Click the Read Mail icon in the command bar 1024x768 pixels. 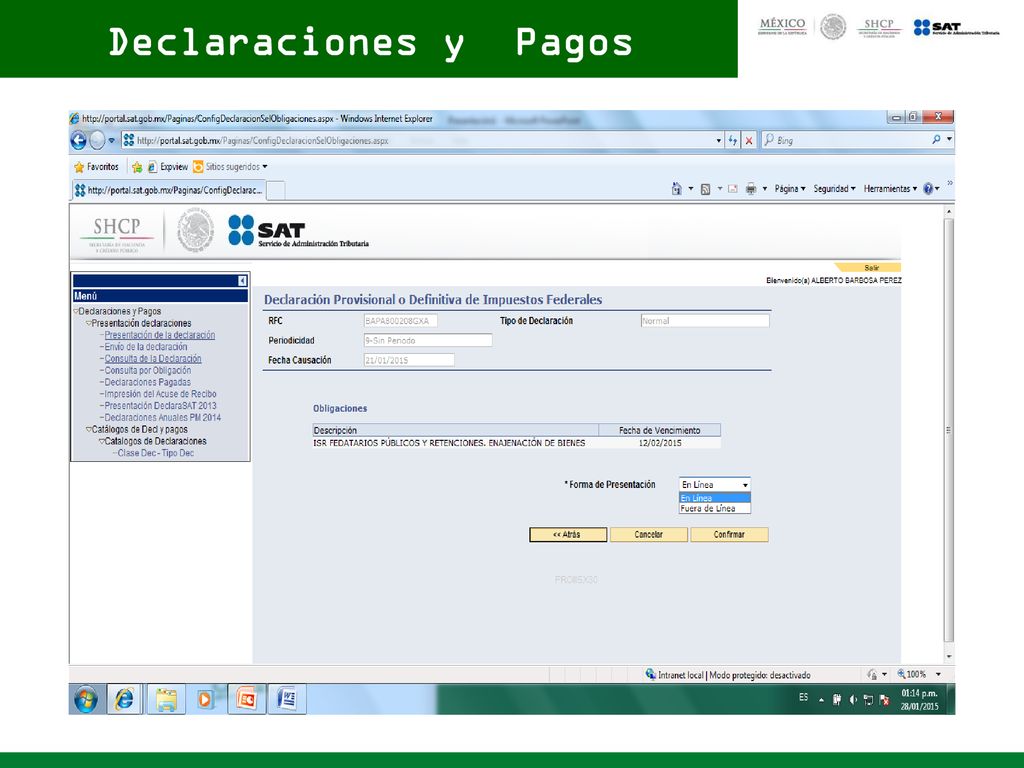[x=733, y=189]
